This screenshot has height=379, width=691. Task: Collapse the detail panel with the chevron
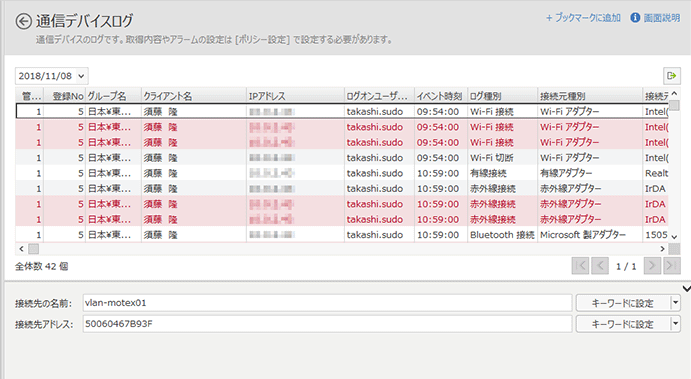pyautogui.click(x=686, y=289)
